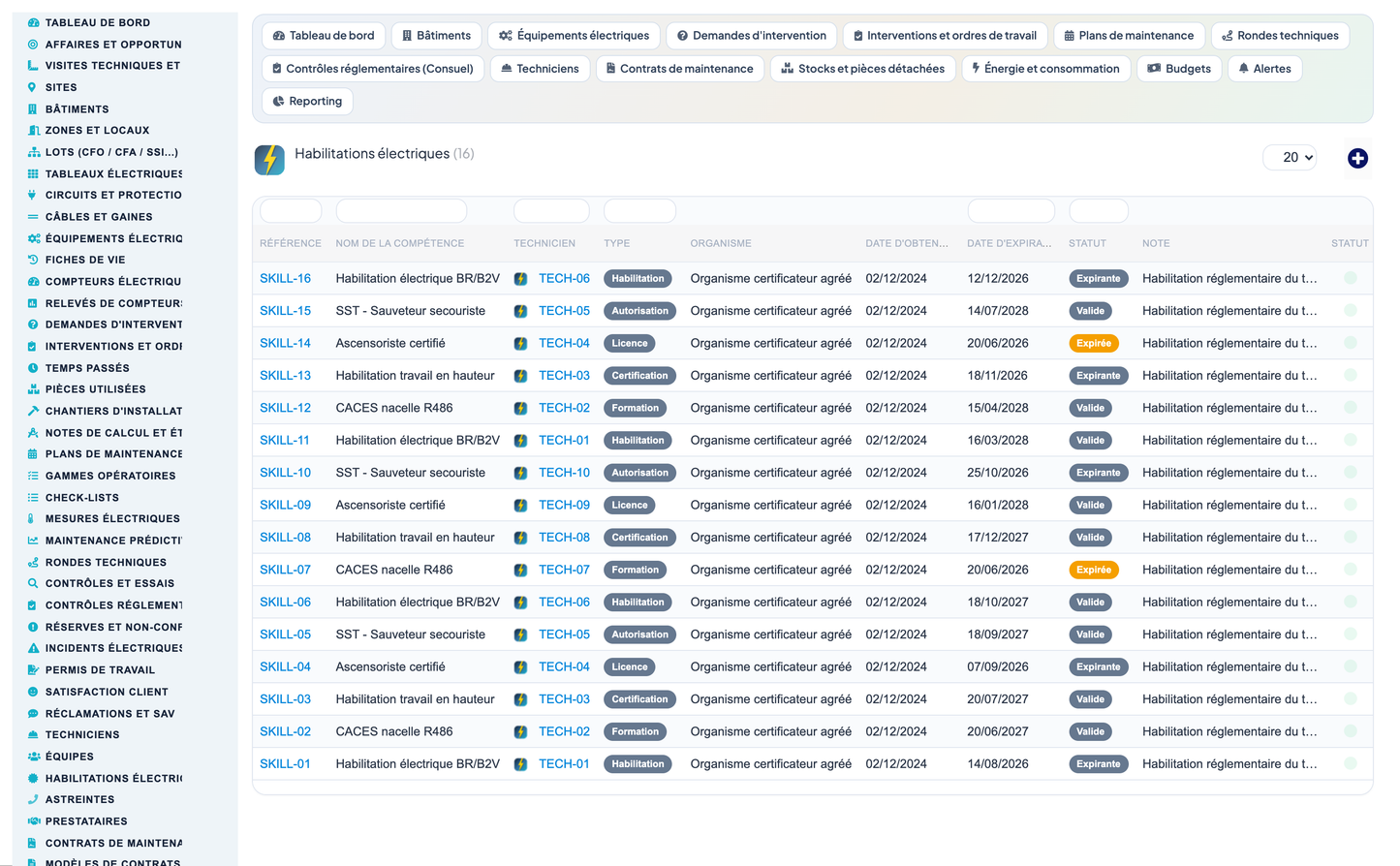Click the Incidents électriques warning icon
Screen dimensions: 1400x866
33,648
